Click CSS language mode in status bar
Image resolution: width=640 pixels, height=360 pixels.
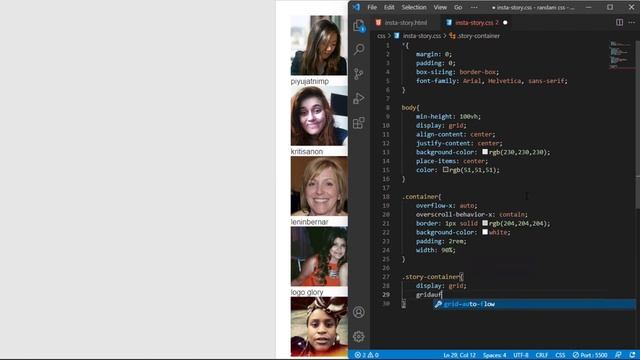(x=560, y=355)
